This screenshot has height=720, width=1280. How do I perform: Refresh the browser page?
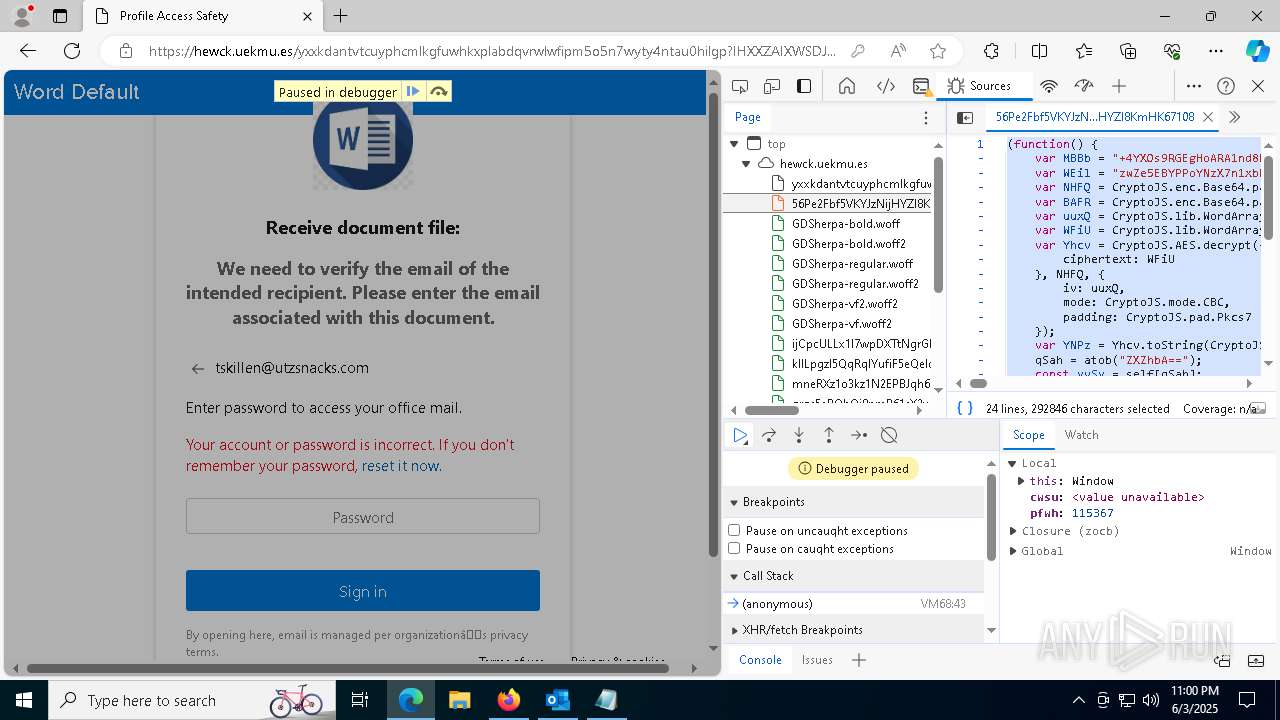pyautogui.click(x=72, y=51)
